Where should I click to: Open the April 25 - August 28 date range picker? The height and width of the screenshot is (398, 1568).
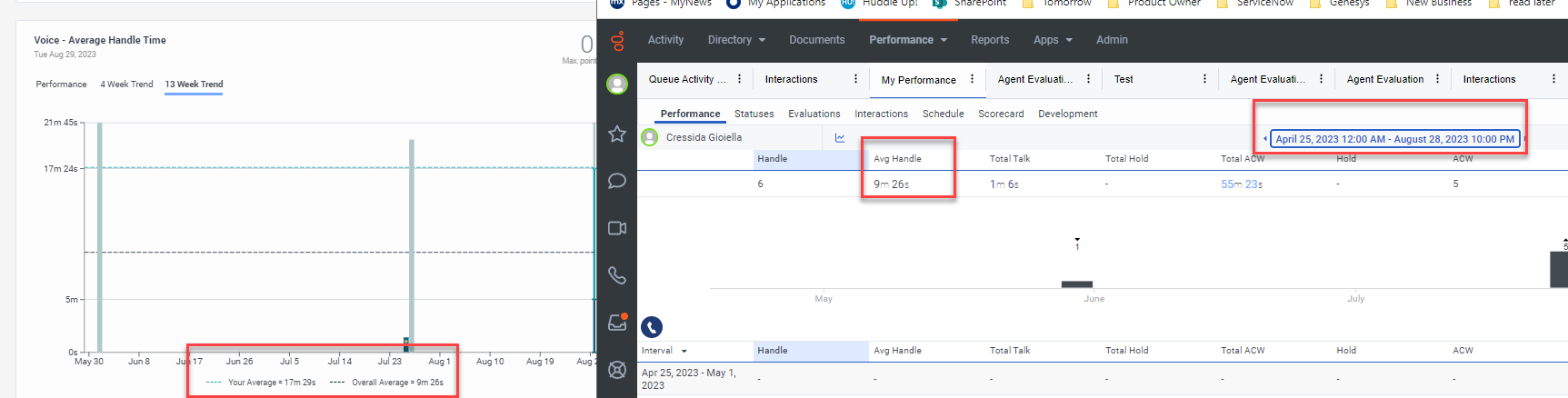coord(1394,139)
